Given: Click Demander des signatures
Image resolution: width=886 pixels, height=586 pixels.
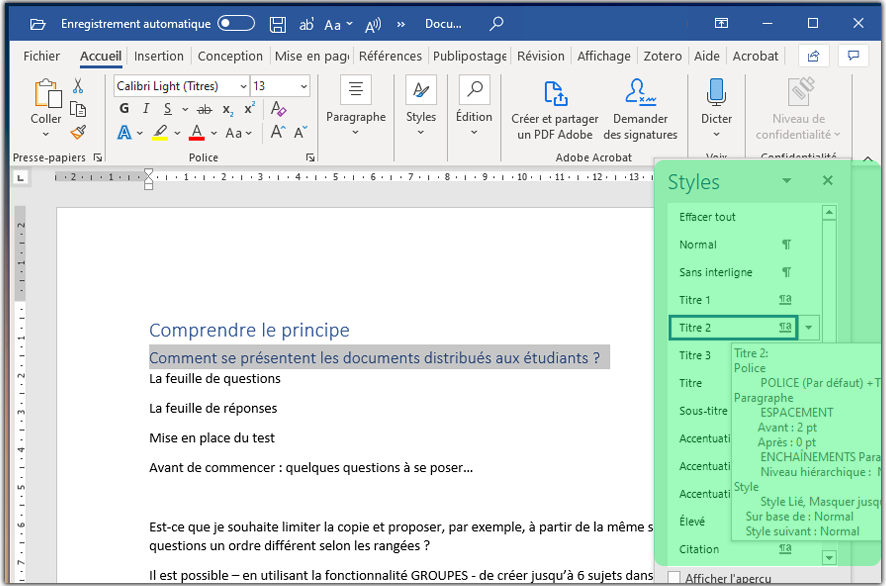Looking at the screenshot, I should pos(640,110).
